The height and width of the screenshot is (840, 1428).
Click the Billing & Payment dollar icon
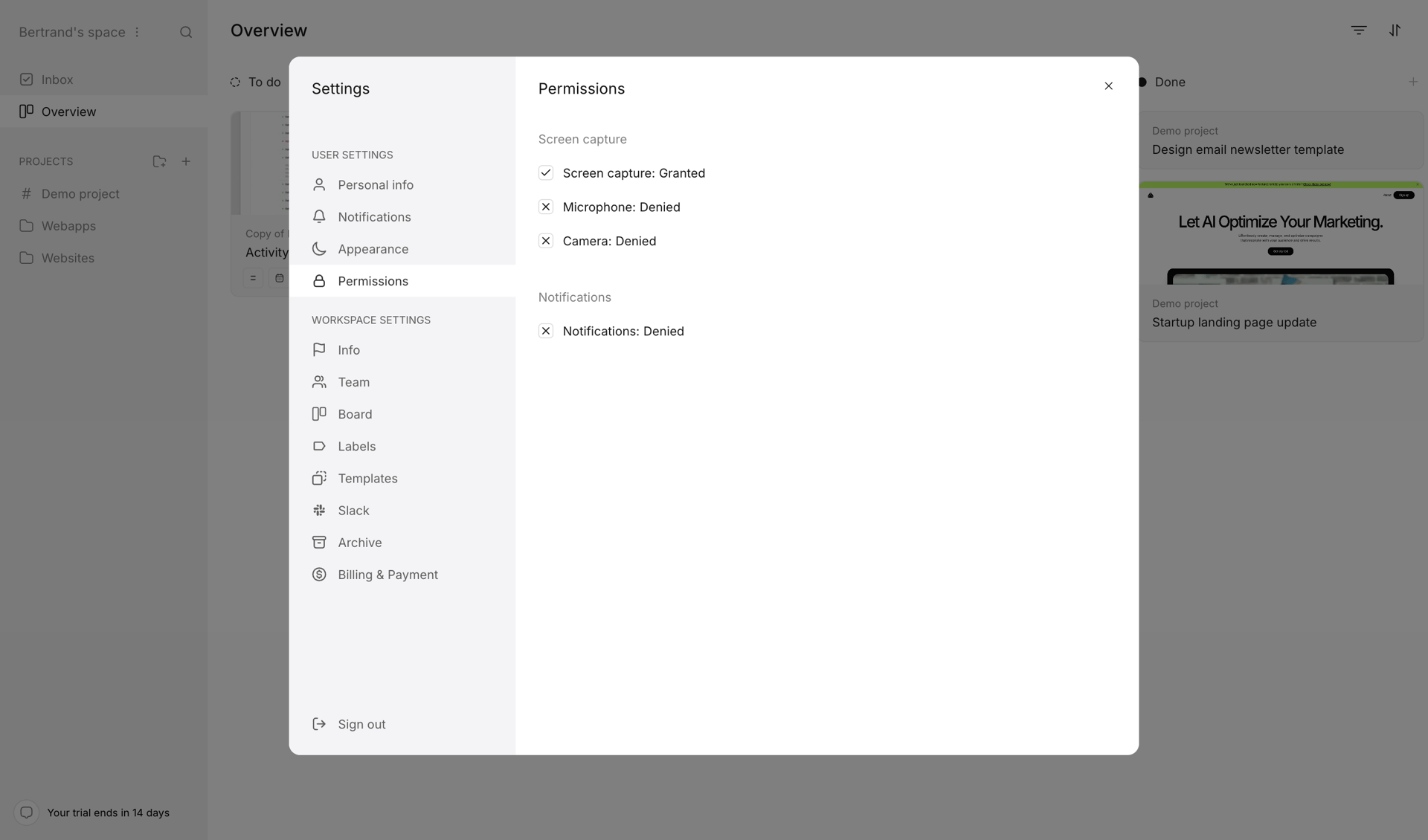pyautogui.click(x=320, y=575)
